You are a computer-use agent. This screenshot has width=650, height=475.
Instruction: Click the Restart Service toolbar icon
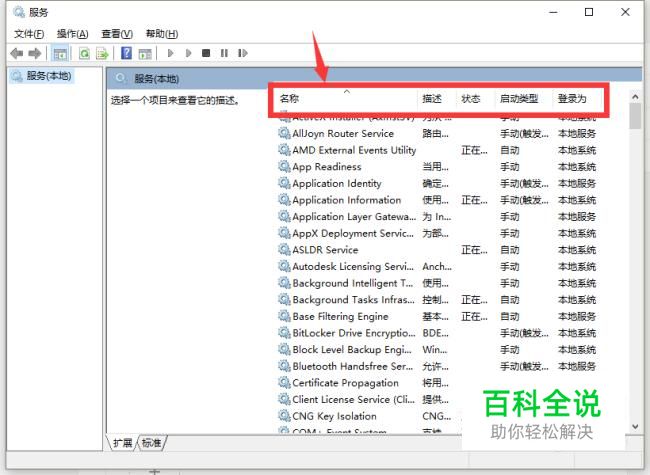coord(243,53)
